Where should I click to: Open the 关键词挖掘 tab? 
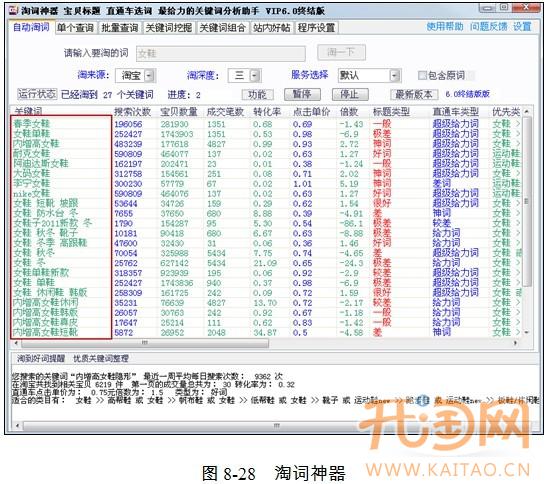coord(169,28)
